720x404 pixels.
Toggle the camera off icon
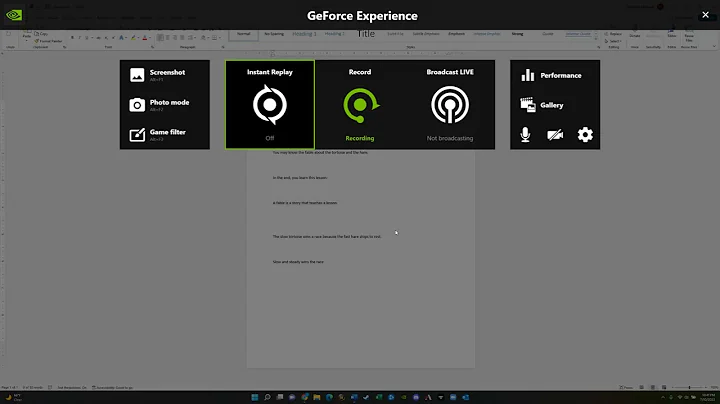click(x=555, y=135)
